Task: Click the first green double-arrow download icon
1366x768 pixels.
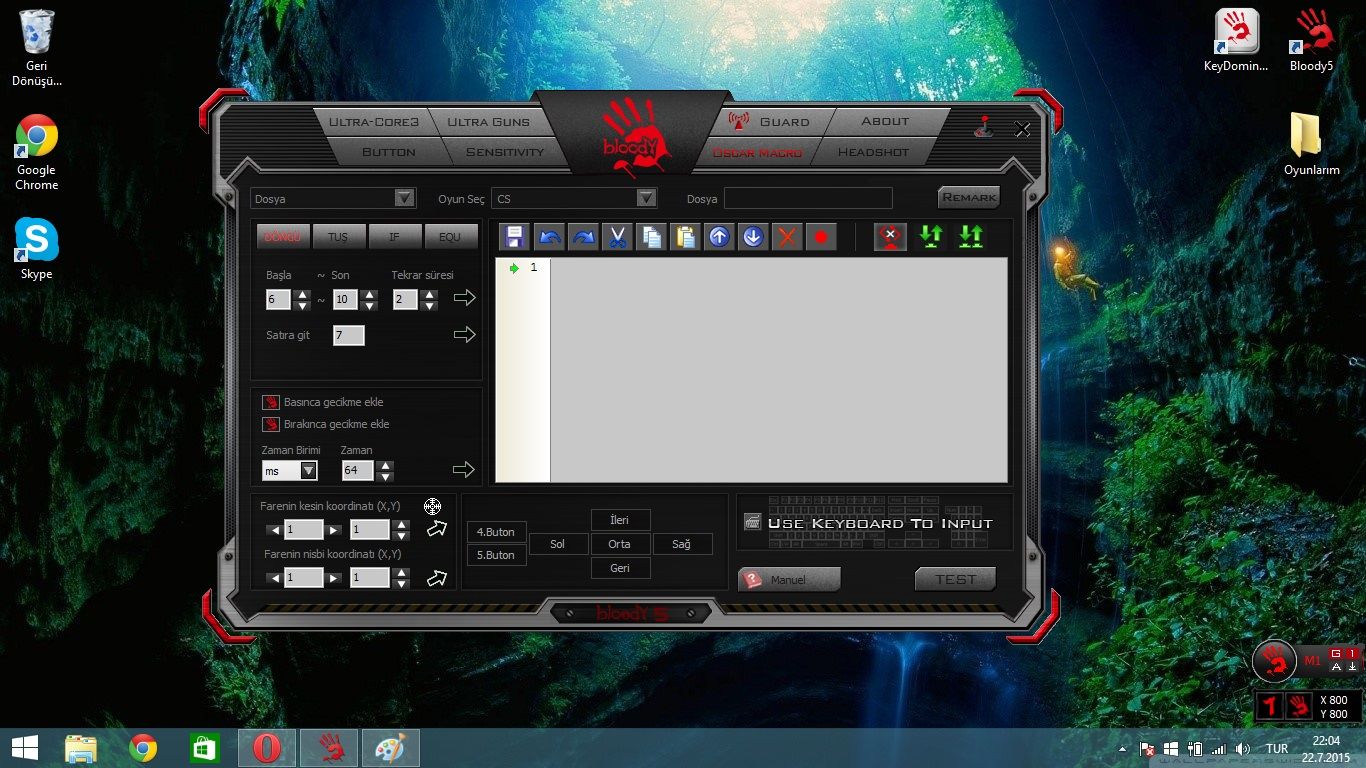Action: click(931, 237)
